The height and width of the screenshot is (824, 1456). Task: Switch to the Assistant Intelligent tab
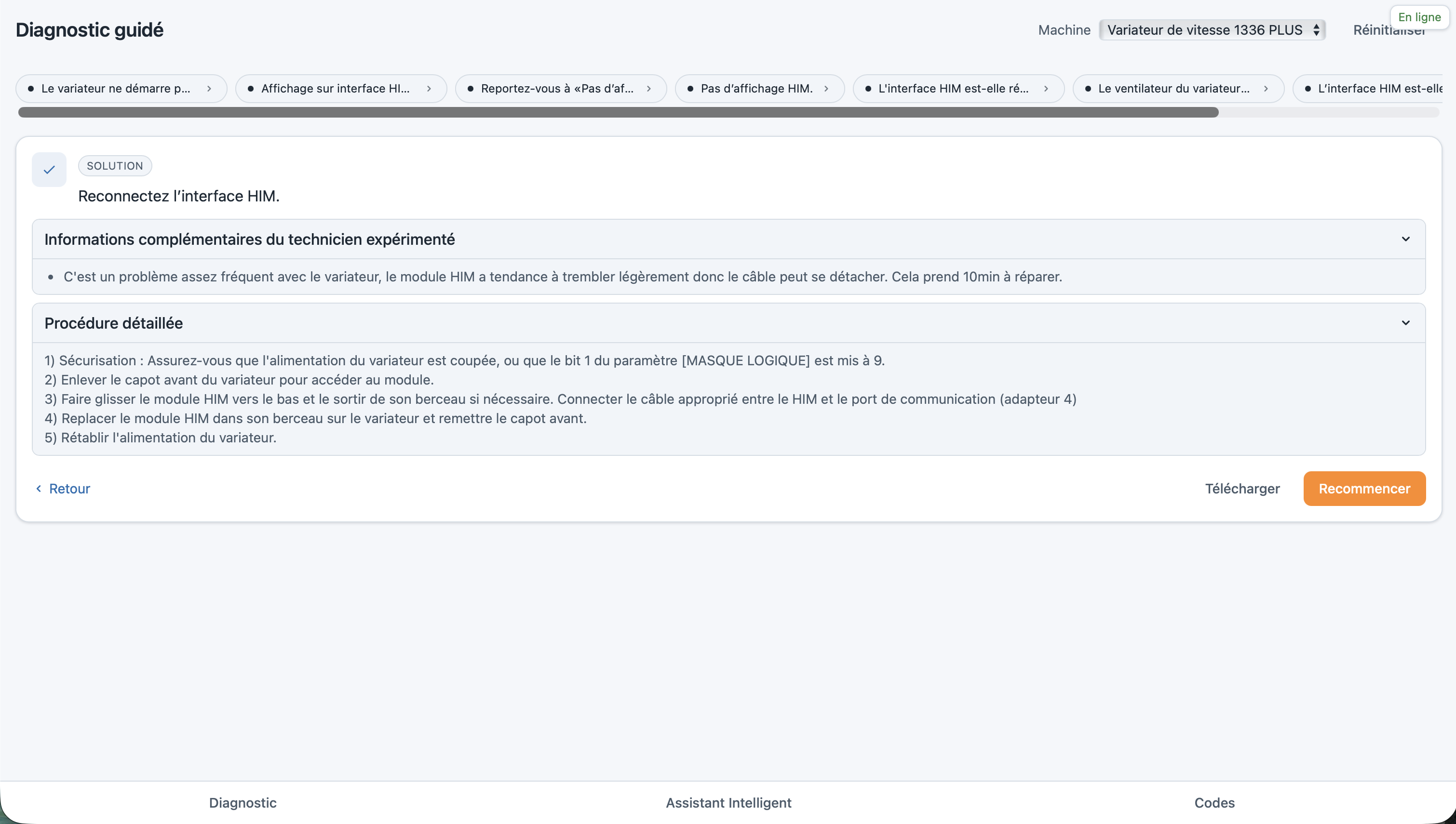pyautogui.click(x=728, y=802)
